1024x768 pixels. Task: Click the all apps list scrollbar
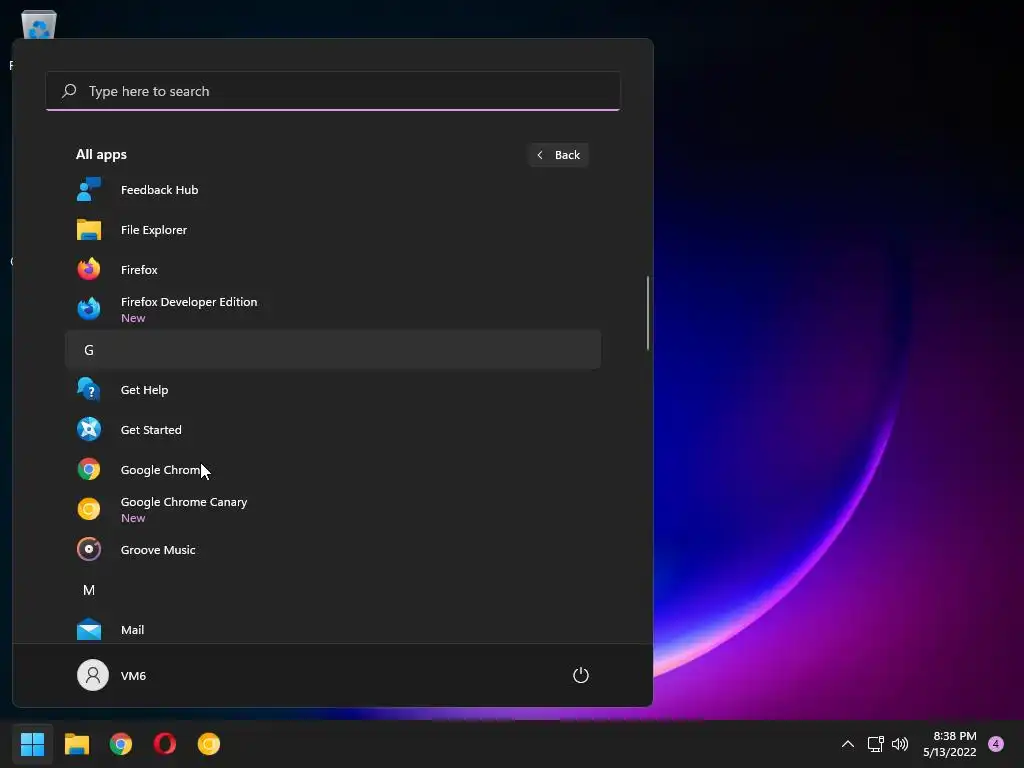pos(648,313)
